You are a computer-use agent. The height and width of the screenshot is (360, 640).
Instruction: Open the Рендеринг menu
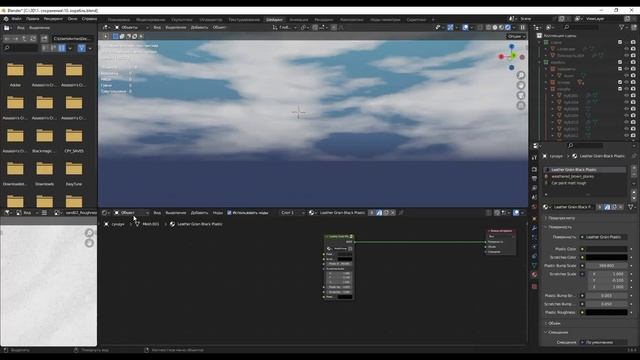point(53,19)
